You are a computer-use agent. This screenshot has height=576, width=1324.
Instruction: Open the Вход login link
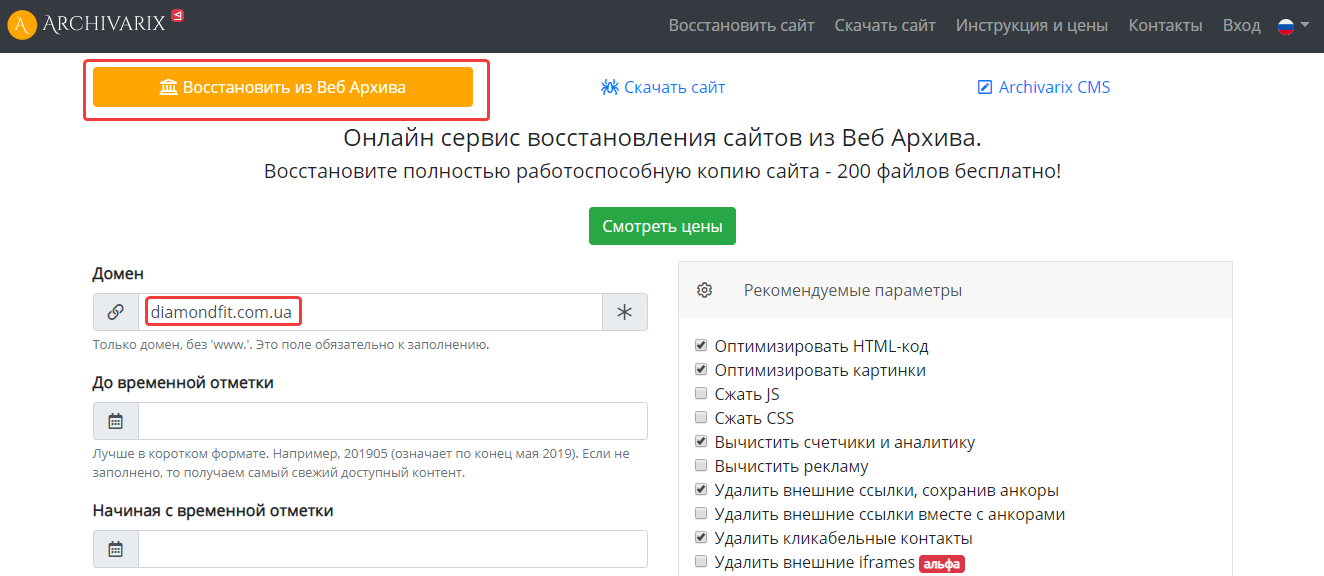(x=1241, y=25)
